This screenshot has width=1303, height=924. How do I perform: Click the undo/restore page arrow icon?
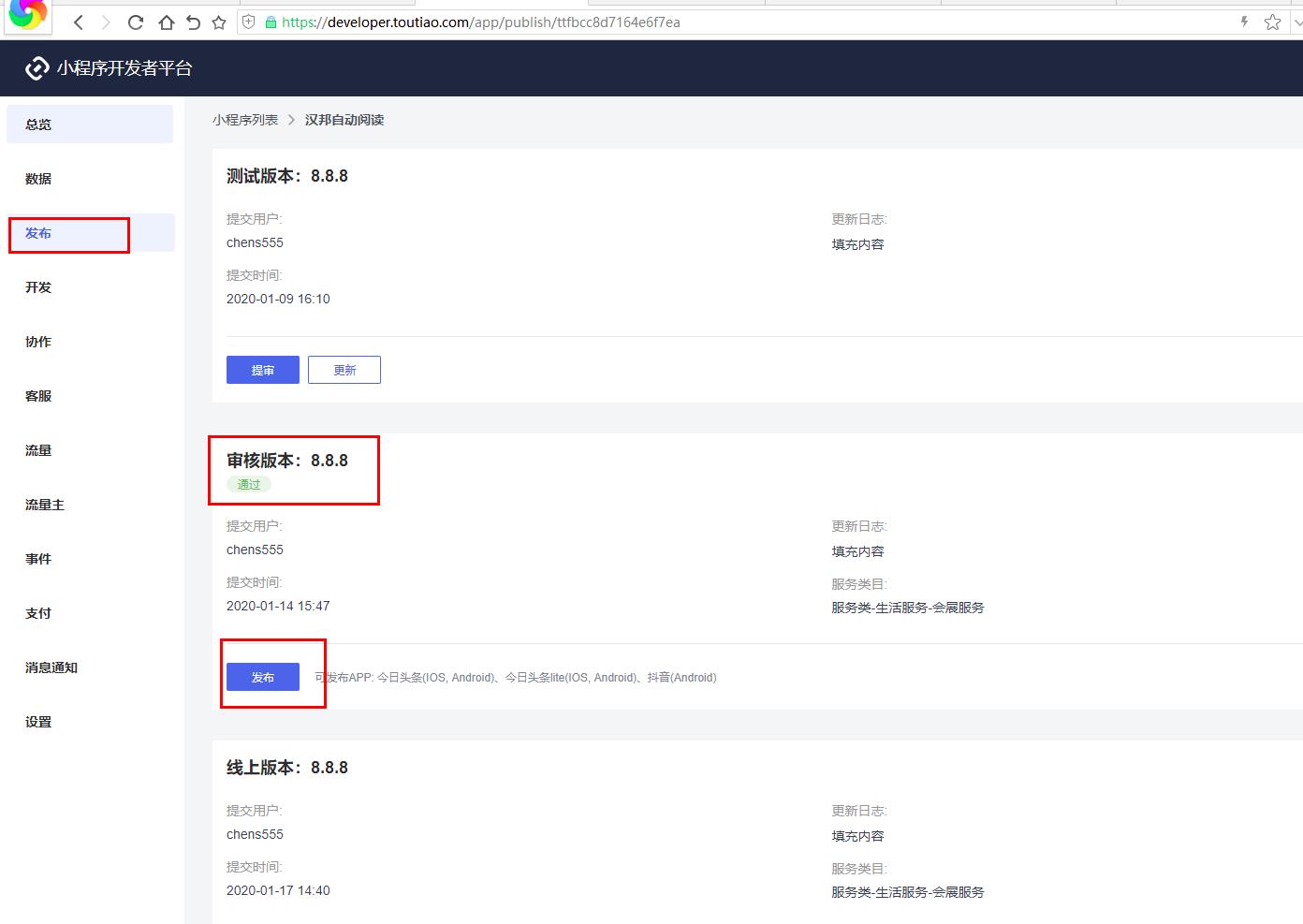(x=193, y=22)
